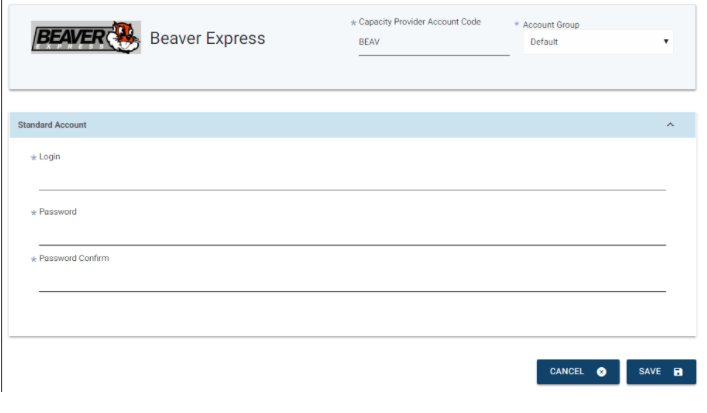The height and width of the screenshot is (413, 707).
Task: Click the floppy disk icon on Save
Action: (x=678, y=372)
